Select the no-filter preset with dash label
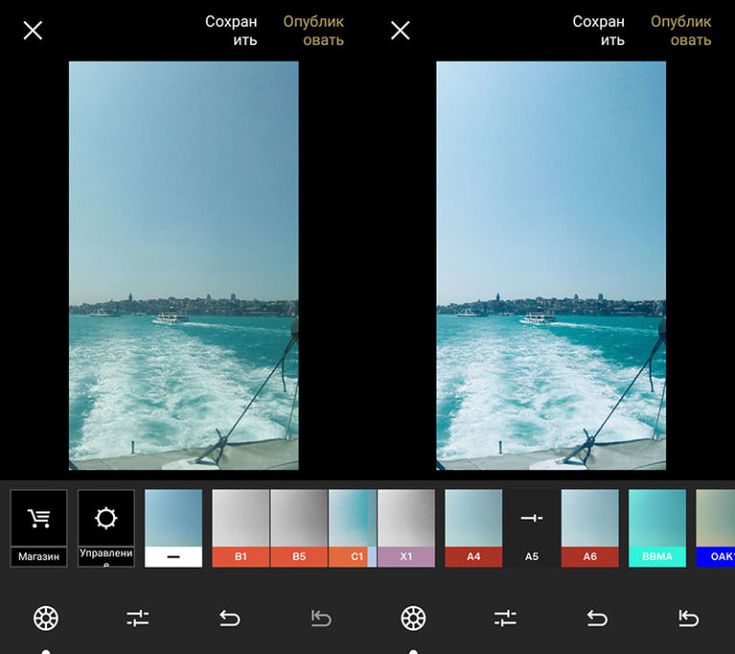This screenshot has width=735, height=654. pyautogui.click(x=173, y=527)
